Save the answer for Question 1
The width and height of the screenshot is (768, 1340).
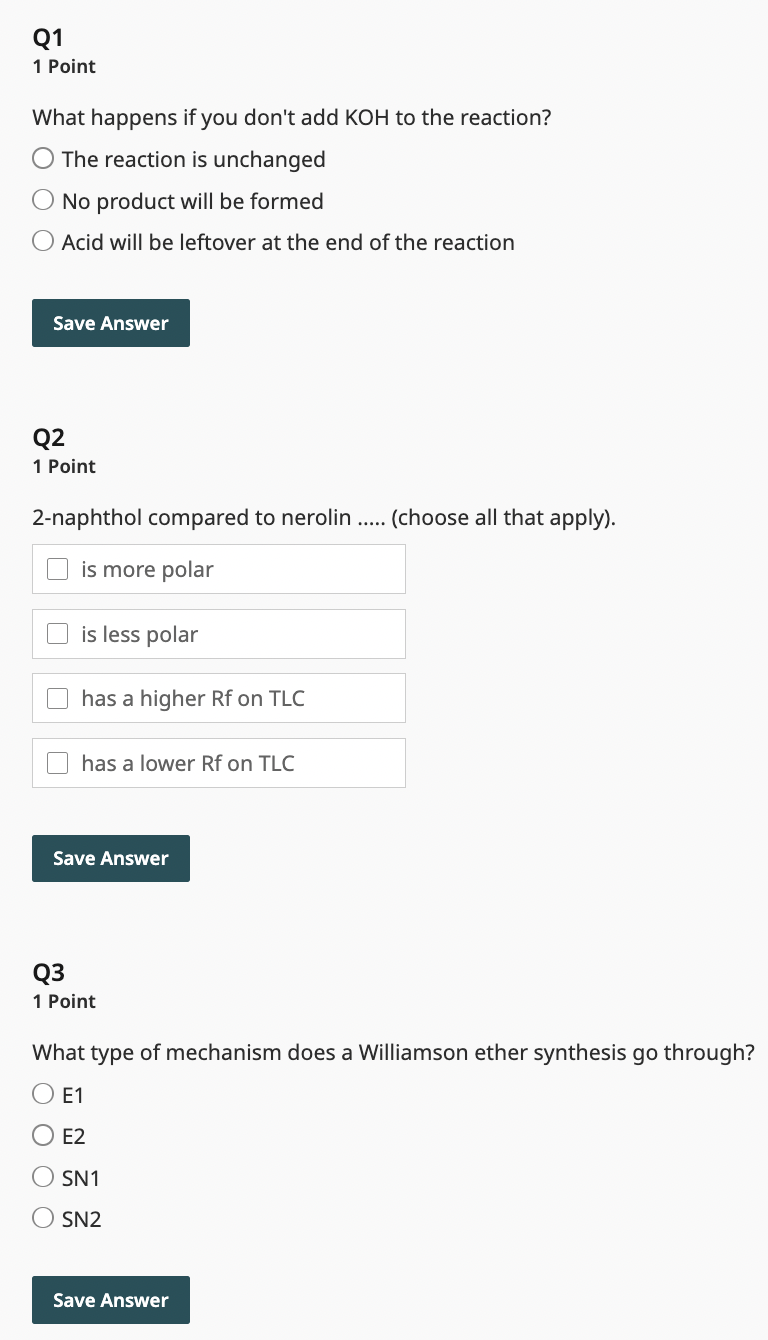tap(110, 322)
